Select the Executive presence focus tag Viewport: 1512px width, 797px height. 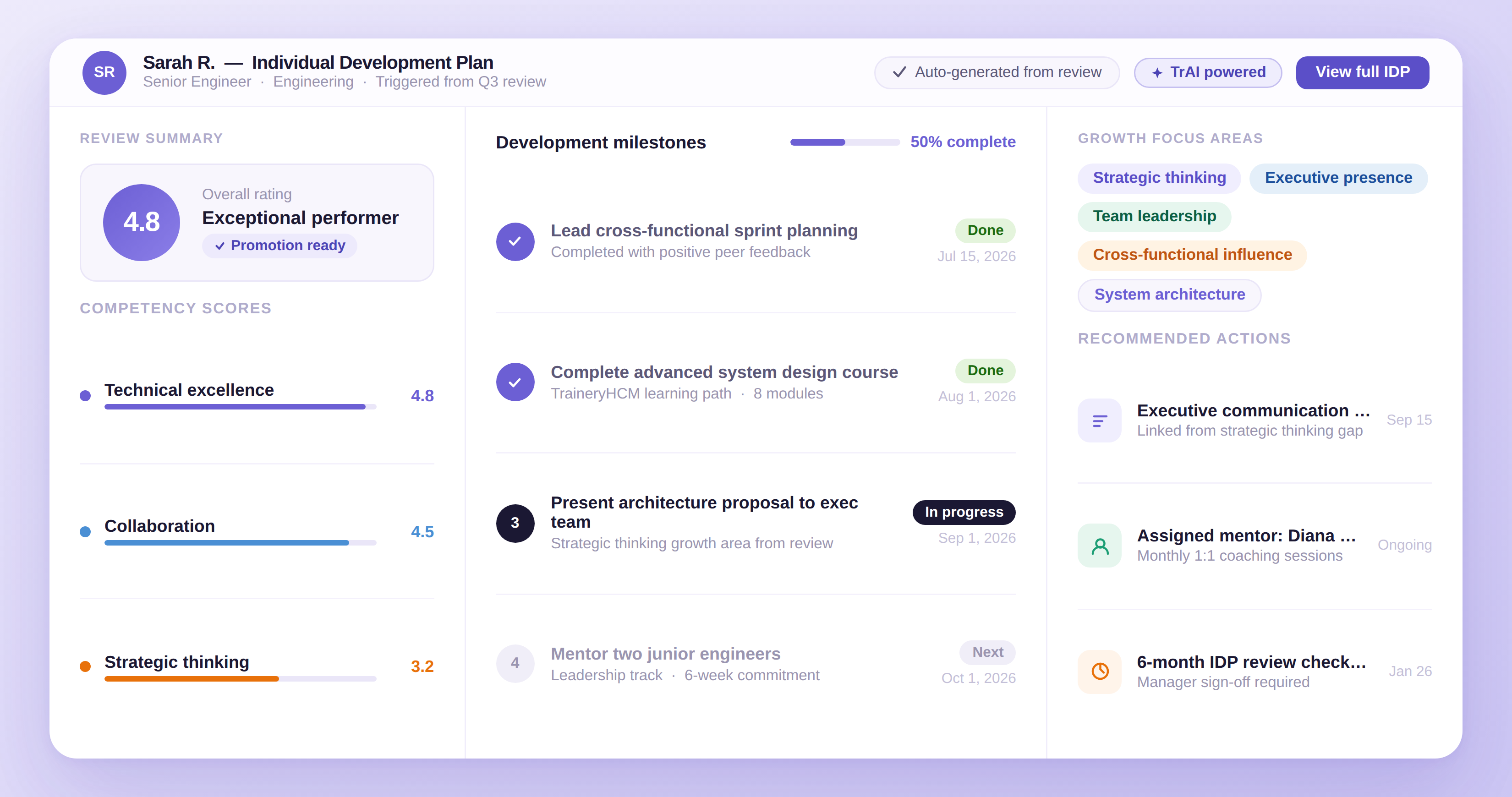pos(1339,178)
